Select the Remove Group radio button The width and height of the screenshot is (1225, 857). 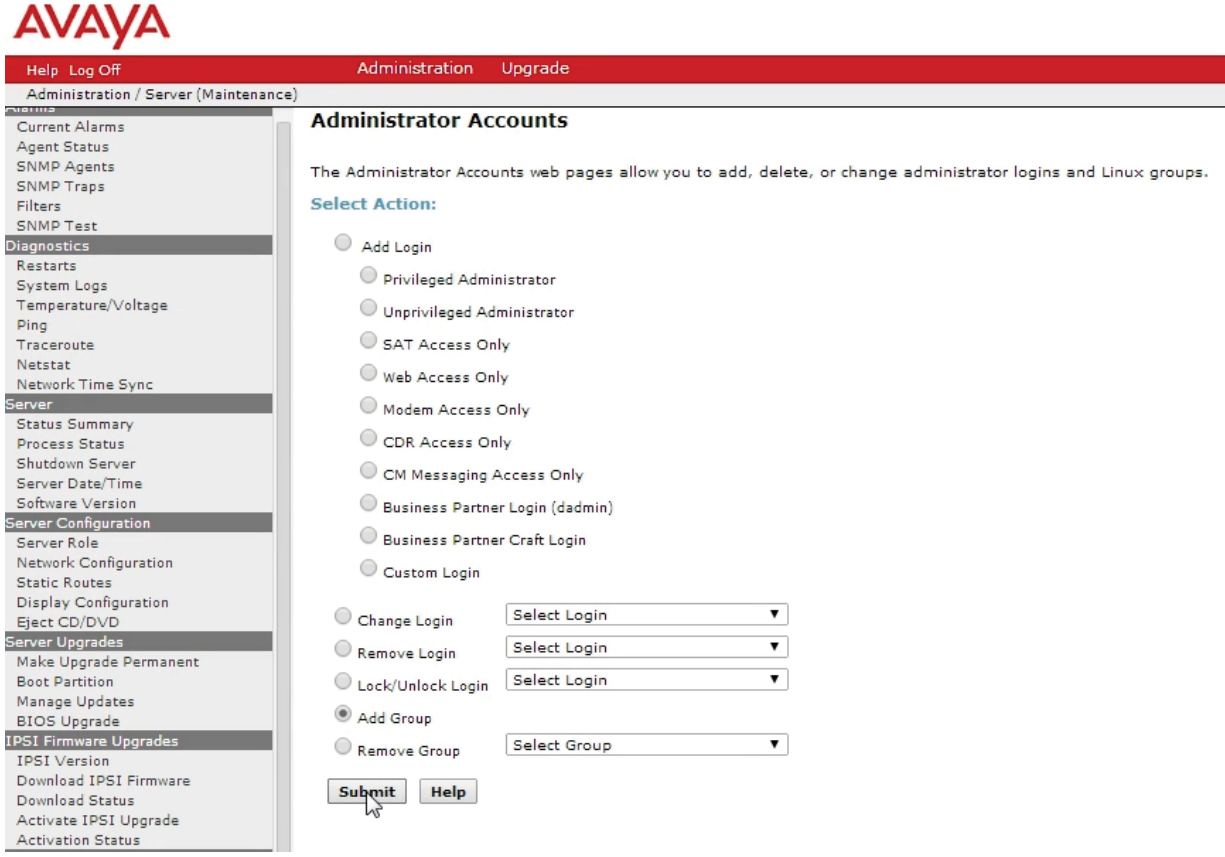(x=343, y=746)
